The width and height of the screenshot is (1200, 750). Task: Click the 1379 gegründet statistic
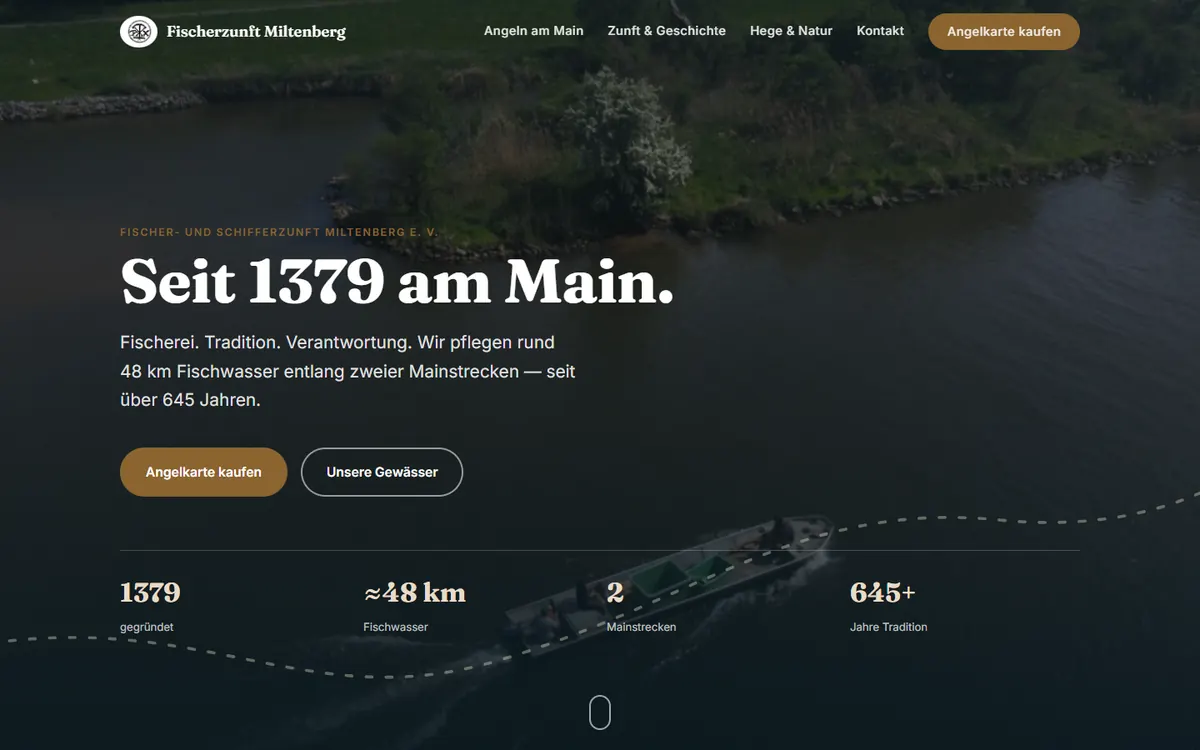pyautogui.click(x=150, y=606)
